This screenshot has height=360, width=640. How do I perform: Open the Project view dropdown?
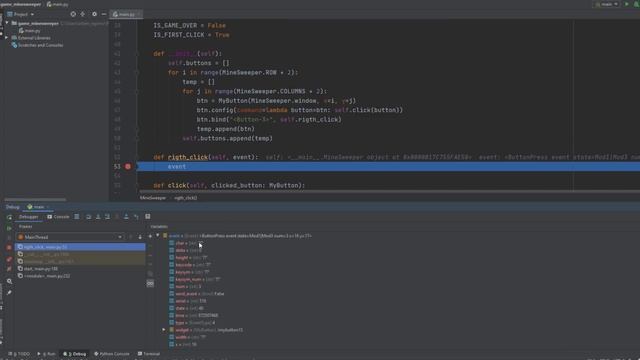click(x=21, y=14)
